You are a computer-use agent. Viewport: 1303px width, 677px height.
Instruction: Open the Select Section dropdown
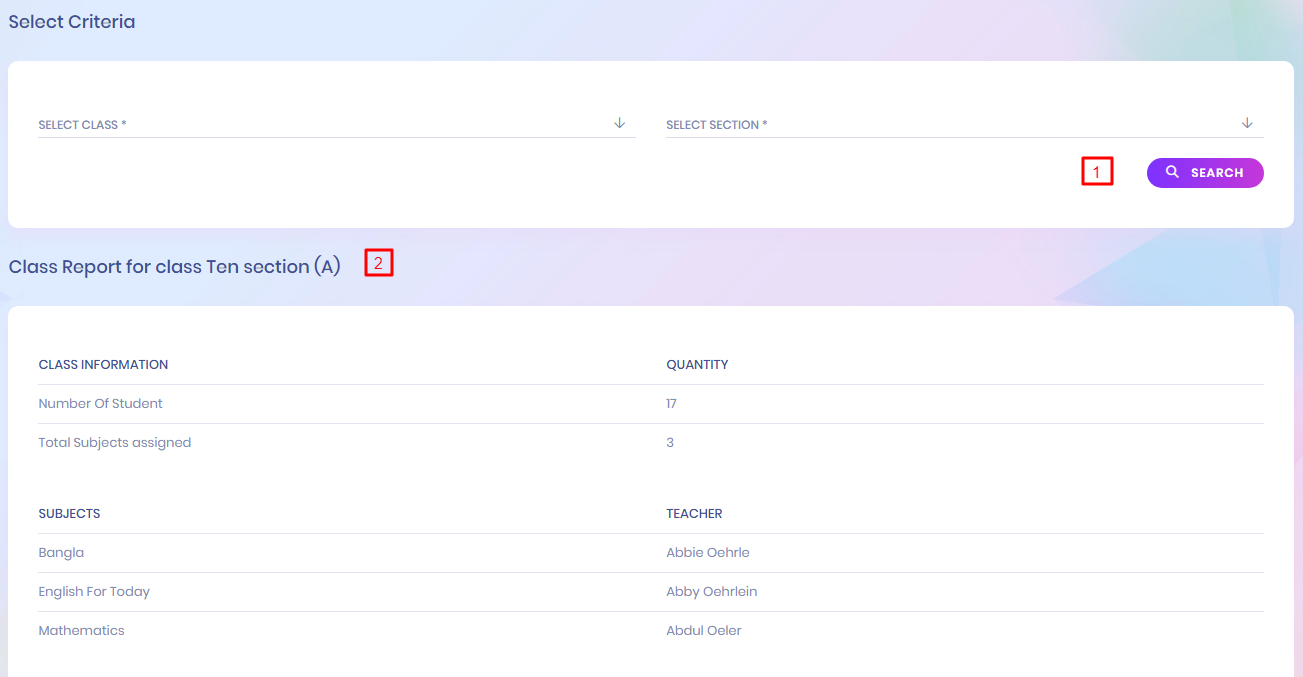950,125
